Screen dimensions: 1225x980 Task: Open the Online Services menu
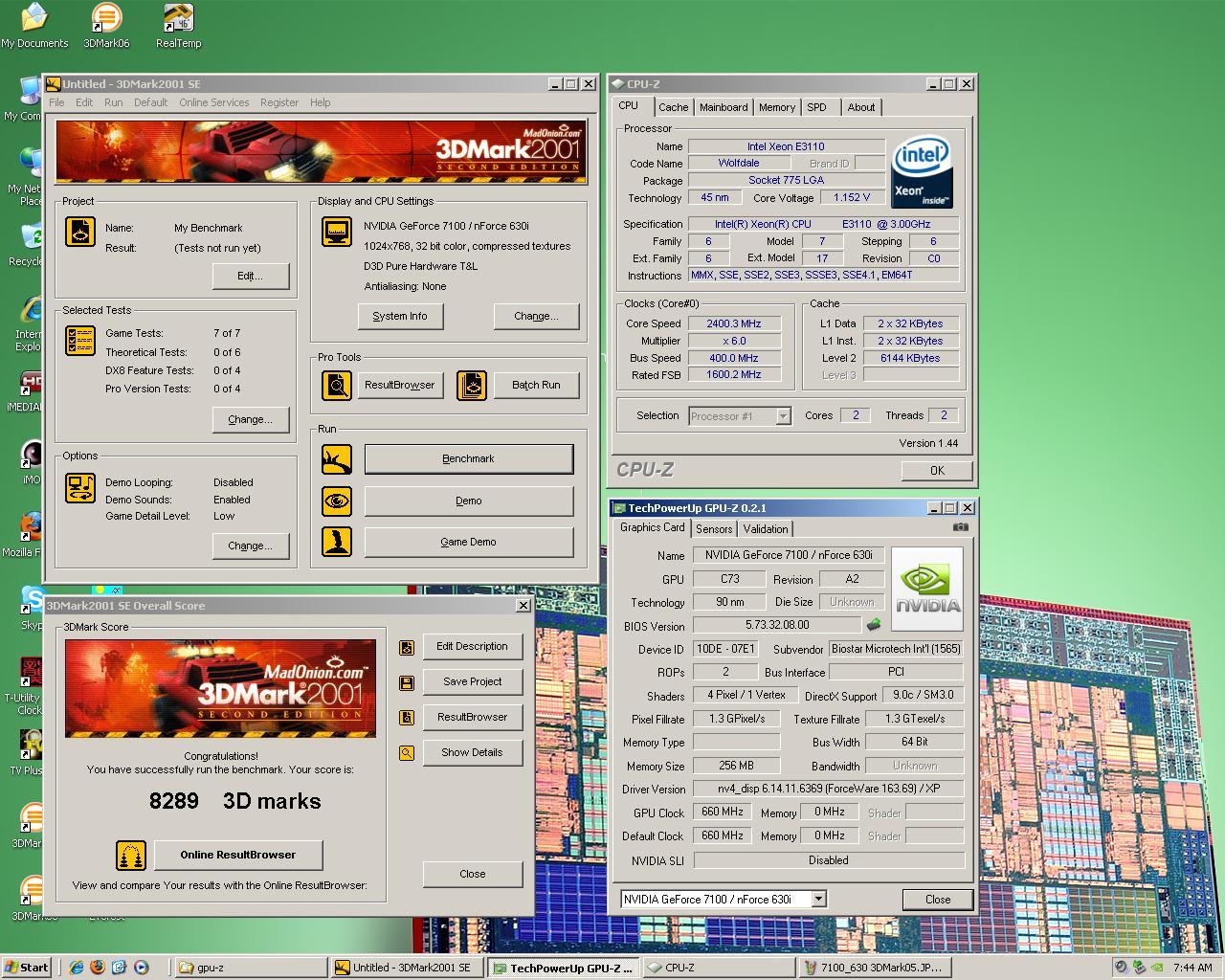tap(213, 102)
